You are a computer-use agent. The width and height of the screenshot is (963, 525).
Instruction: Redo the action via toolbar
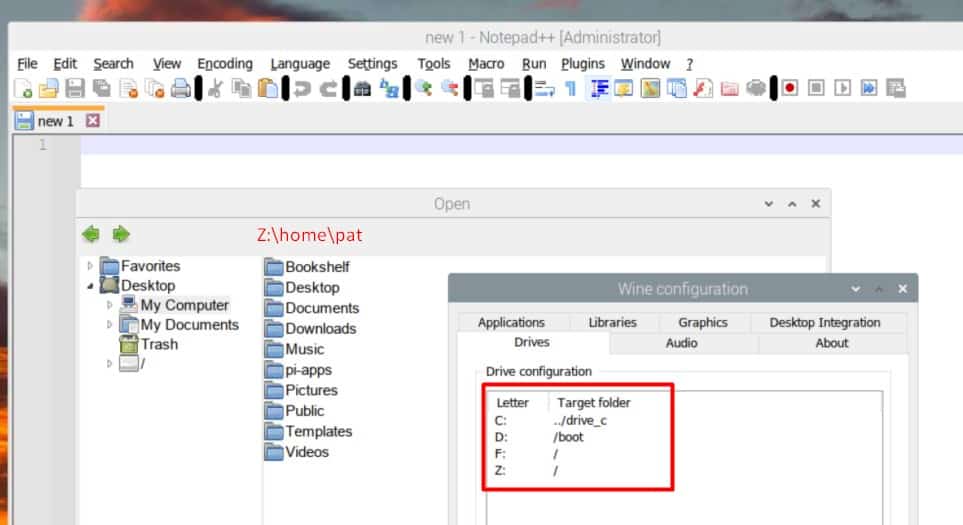point(328,88)
